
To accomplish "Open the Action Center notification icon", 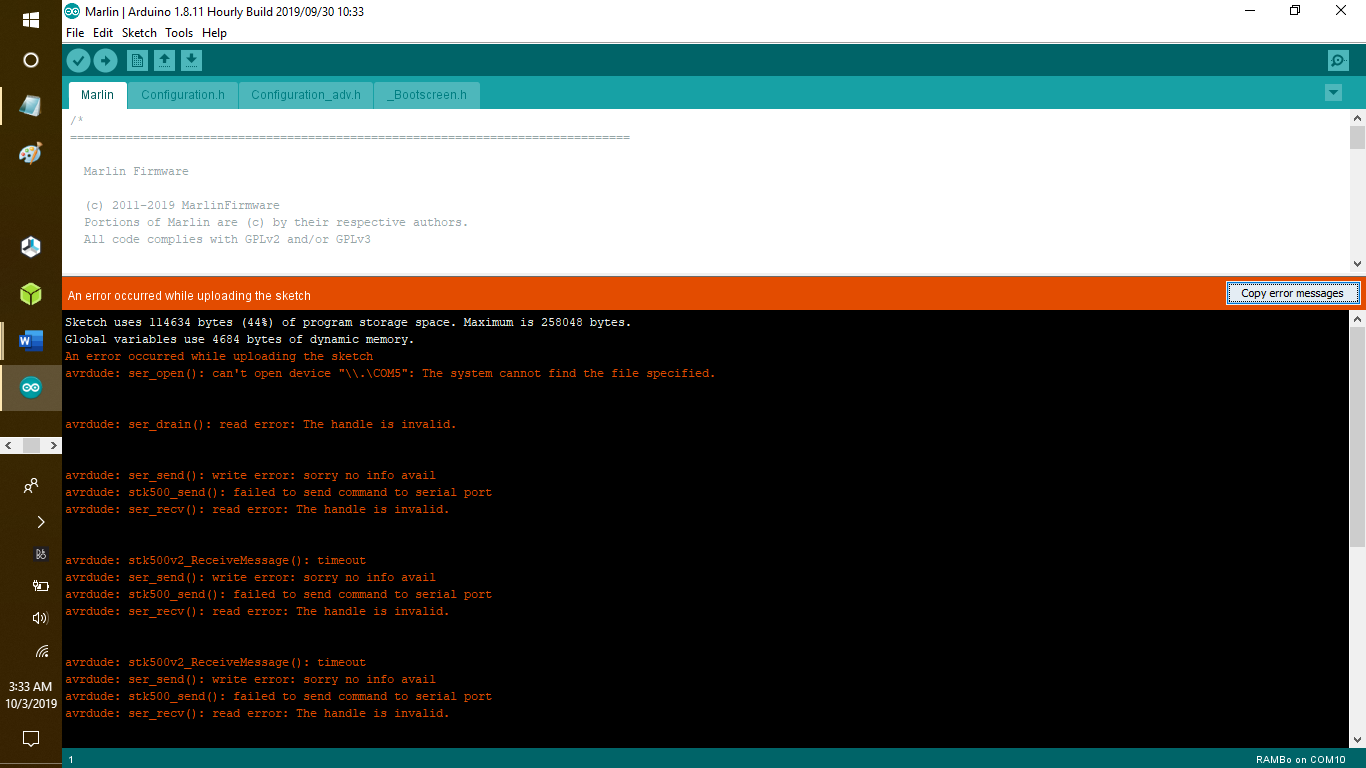I will tap(31, 739).
